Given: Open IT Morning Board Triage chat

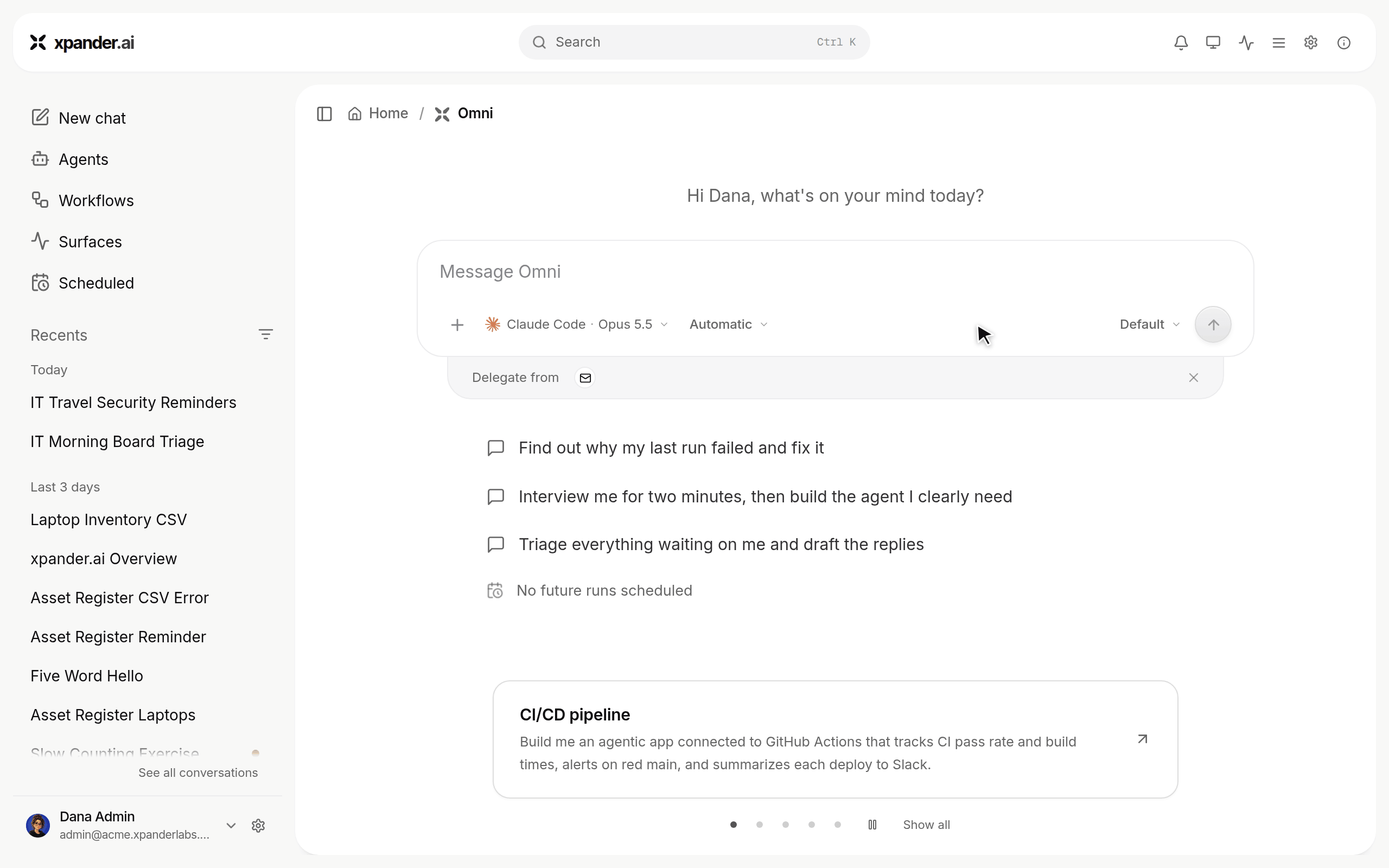Looking at the screenshot, I should pos(117,442).
